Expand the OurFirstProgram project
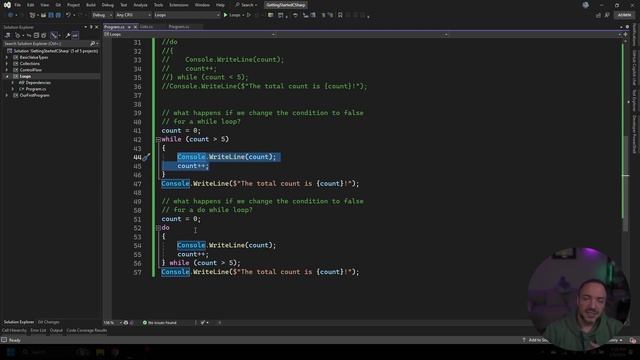This screenshot has height=360, width=640. 7,96
